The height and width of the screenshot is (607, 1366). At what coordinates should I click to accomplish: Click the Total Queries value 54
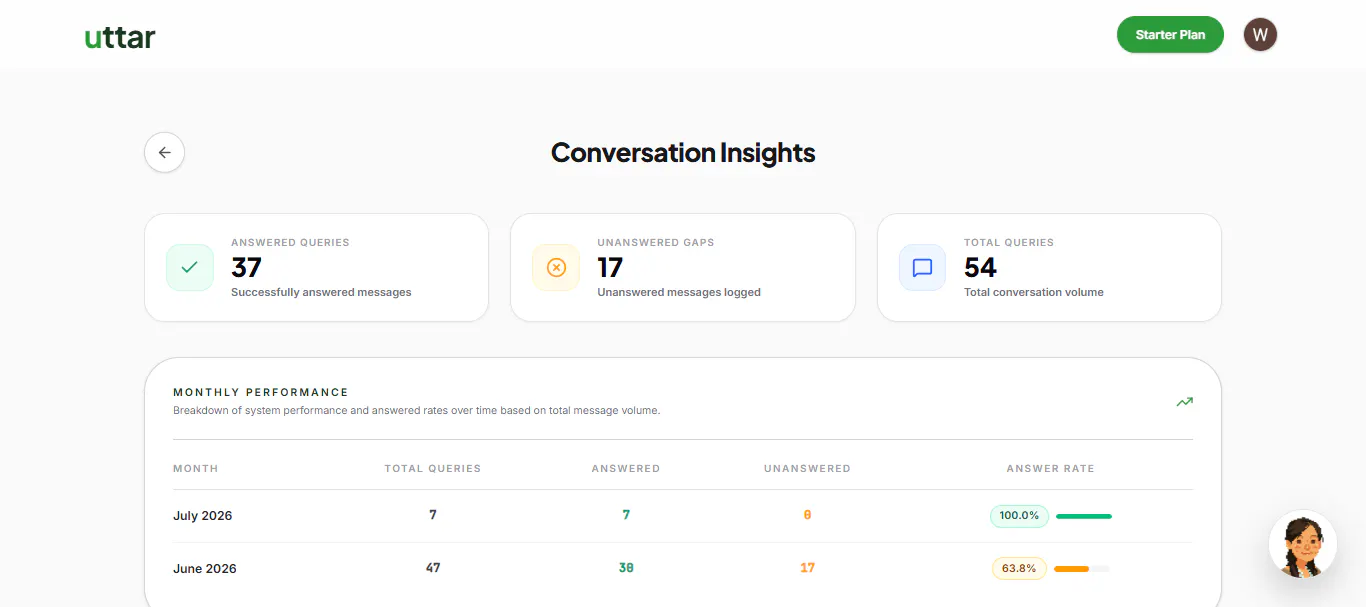click(980, 267)
